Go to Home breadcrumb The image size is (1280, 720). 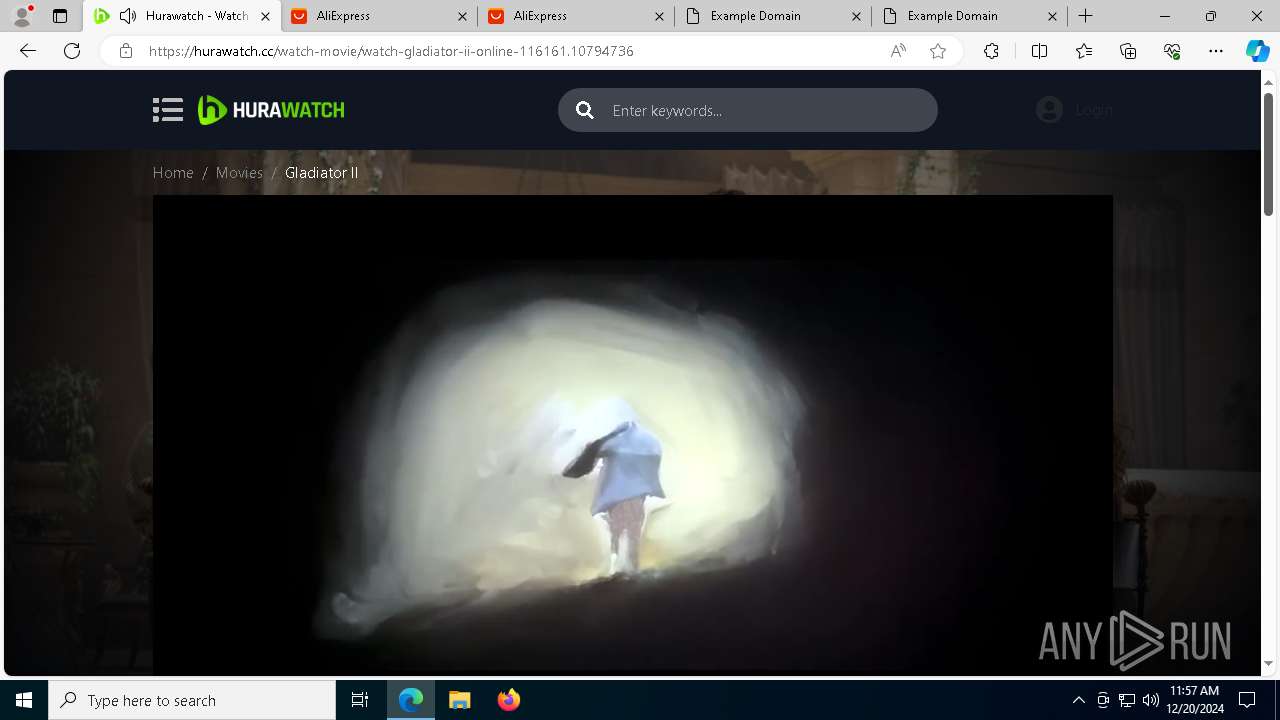tap(173, 173)
